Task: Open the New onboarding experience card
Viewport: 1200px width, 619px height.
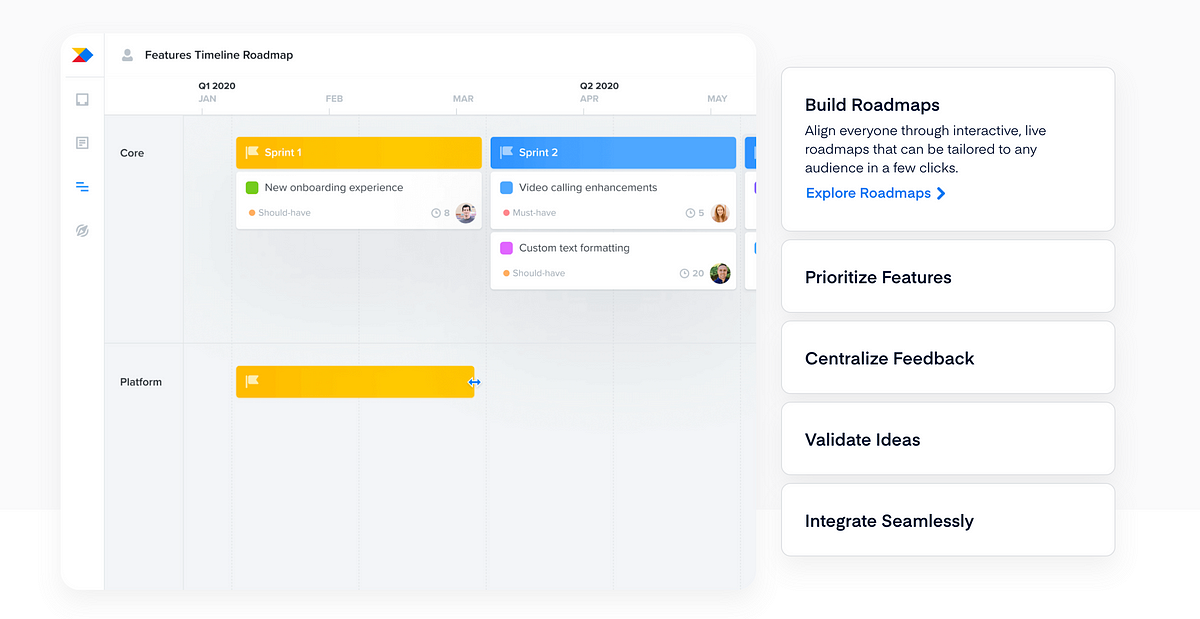Action: (x=359, y=200)
